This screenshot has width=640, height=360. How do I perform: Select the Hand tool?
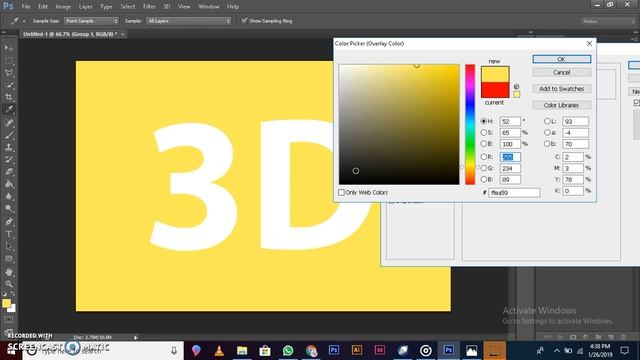coord(9,272)
